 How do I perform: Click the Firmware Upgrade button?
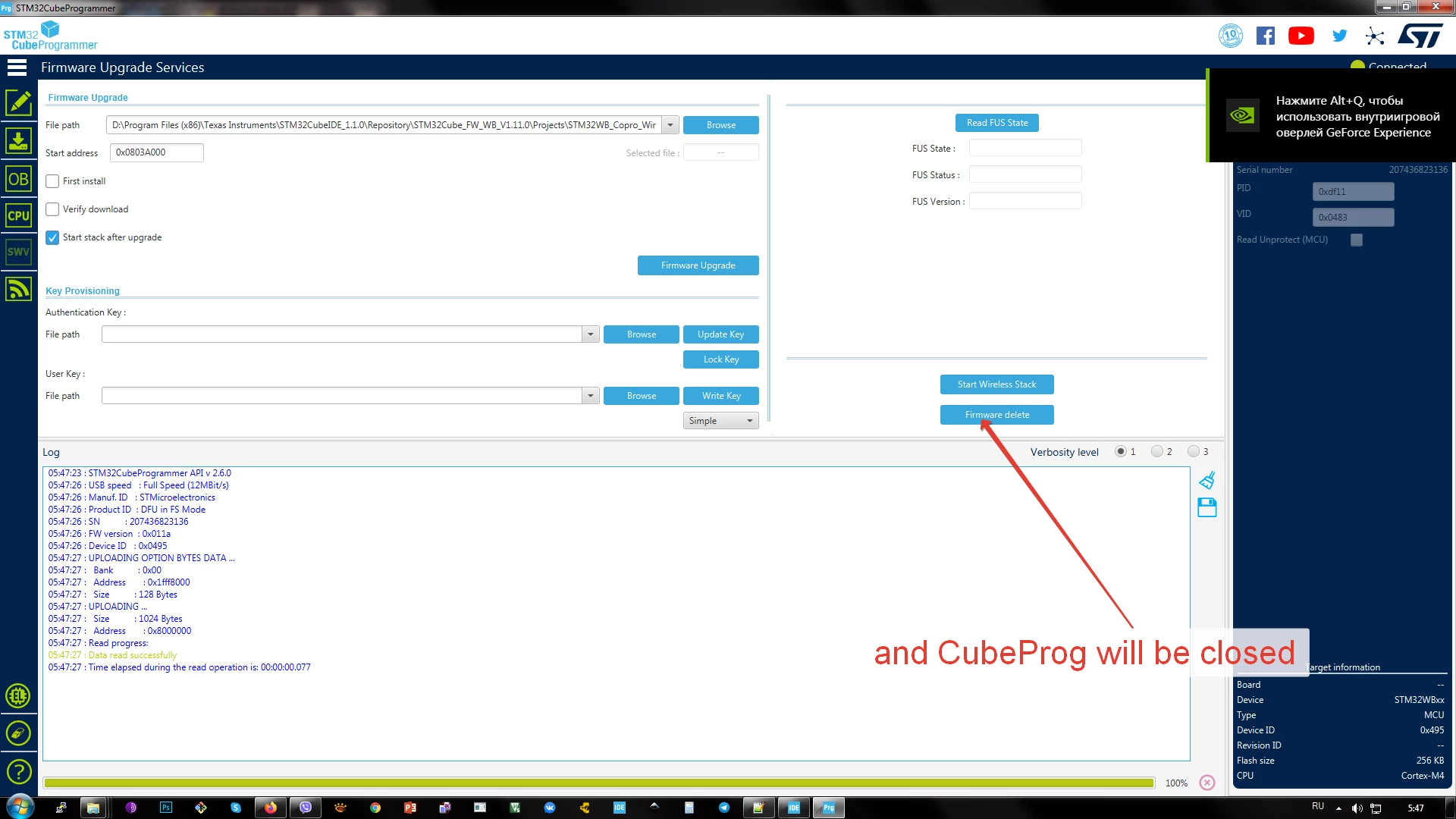pos(698,265)
